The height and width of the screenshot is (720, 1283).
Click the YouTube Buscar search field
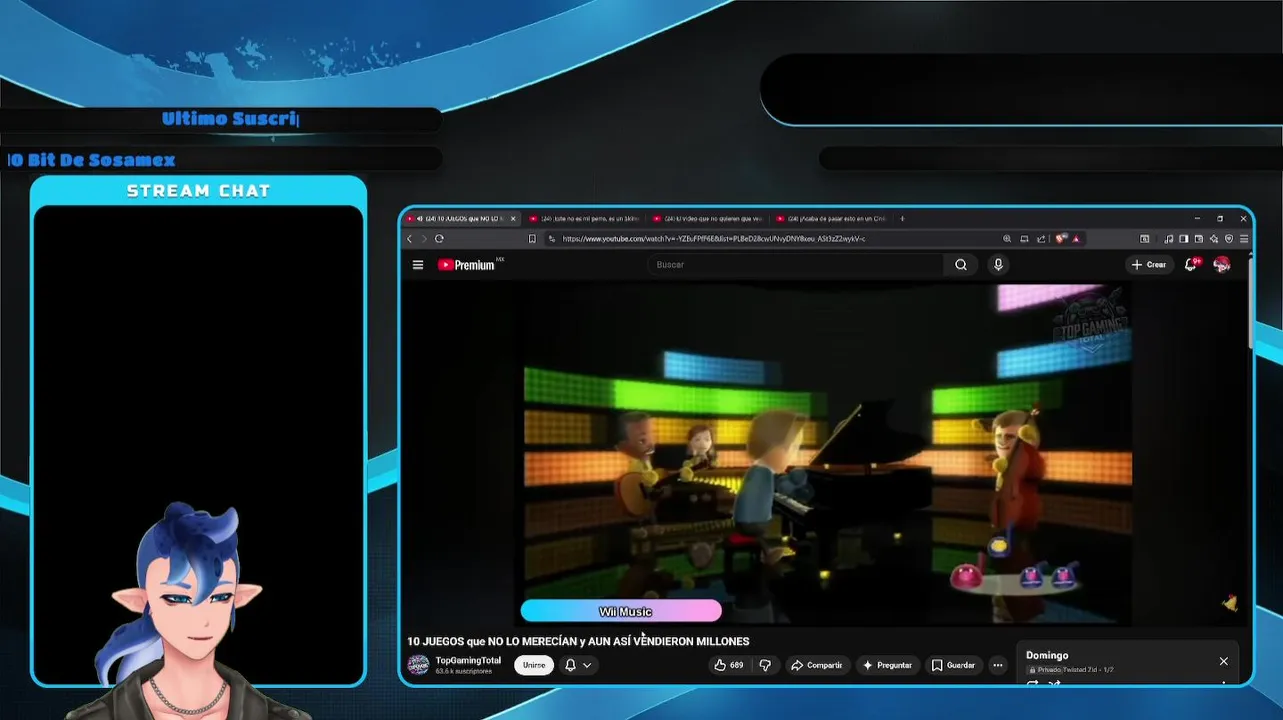click(795, 265)
